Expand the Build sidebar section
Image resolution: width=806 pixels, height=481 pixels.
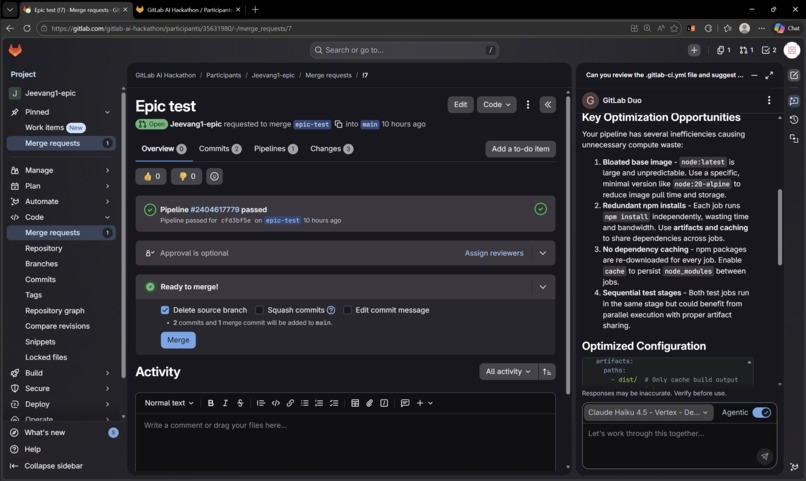pos(61,373)
